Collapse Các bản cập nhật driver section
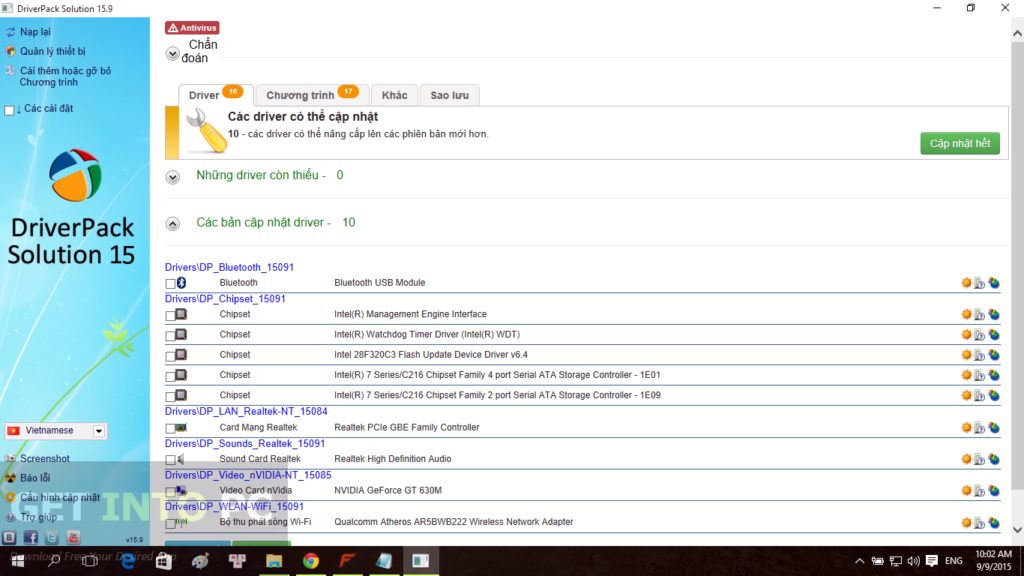 point(172,224)
